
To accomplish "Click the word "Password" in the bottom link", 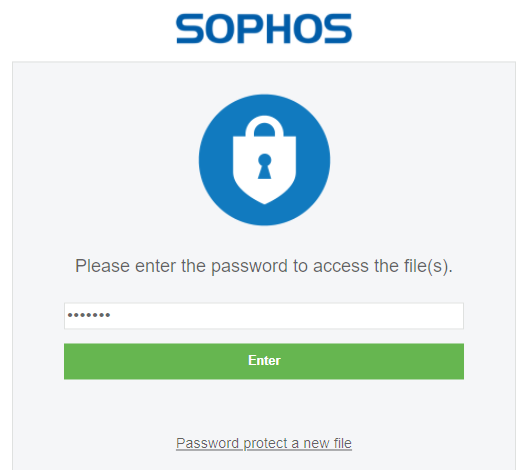I will click(207, 443).
